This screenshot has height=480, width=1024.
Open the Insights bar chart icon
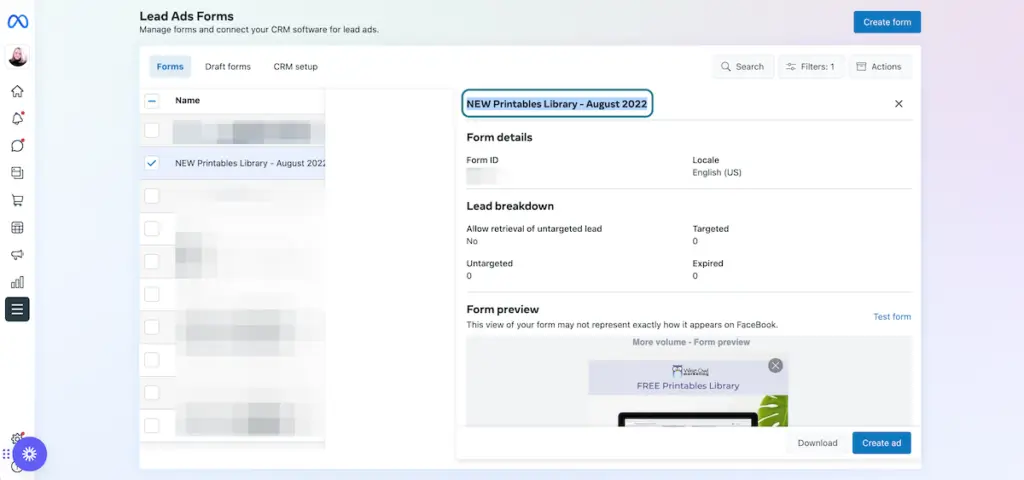click(18, 282)
